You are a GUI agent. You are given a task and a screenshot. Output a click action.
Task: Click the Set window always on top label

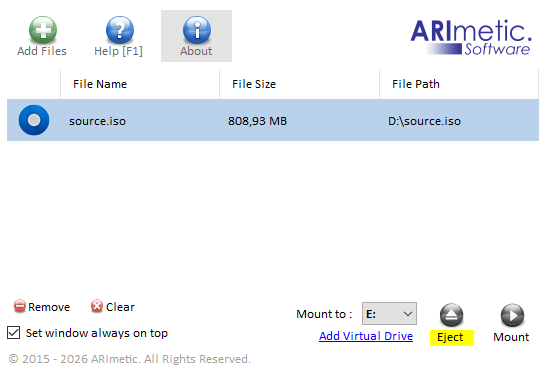pyautogui.click(x=97, y=333)
